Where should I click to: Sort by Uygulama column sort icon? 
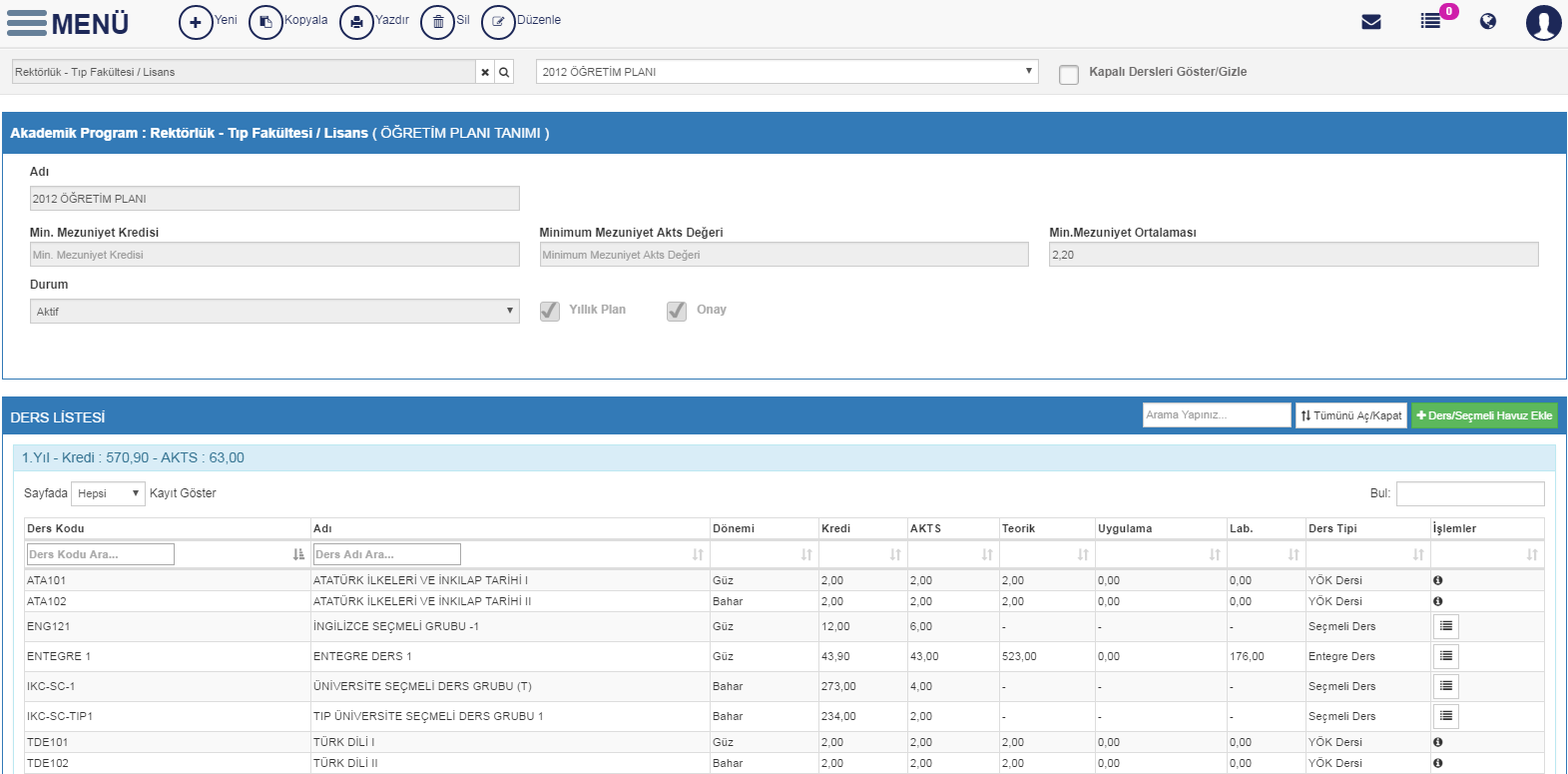pyautogui.click(x=1215, y=554)
